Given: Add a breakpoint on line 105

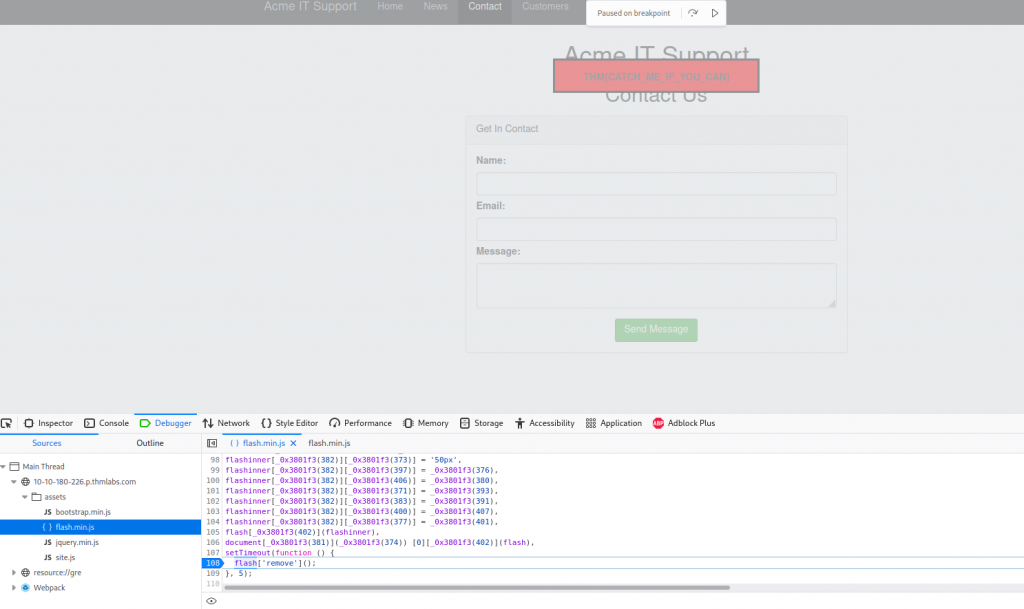Looking at the screenshot, I should (x=212, y=532).
